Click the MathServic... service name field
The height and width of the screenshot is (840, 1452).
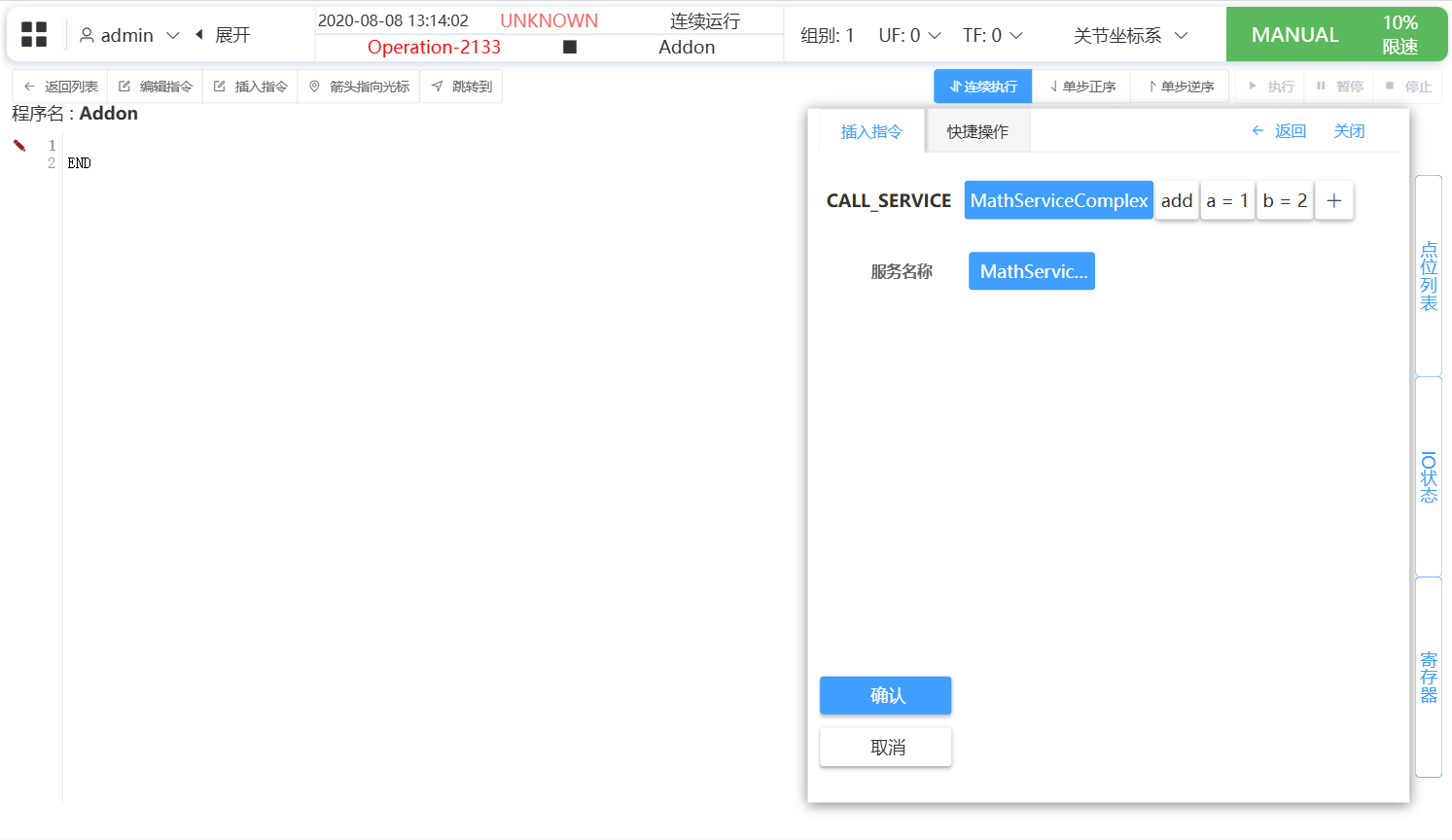coord(1032,271)
